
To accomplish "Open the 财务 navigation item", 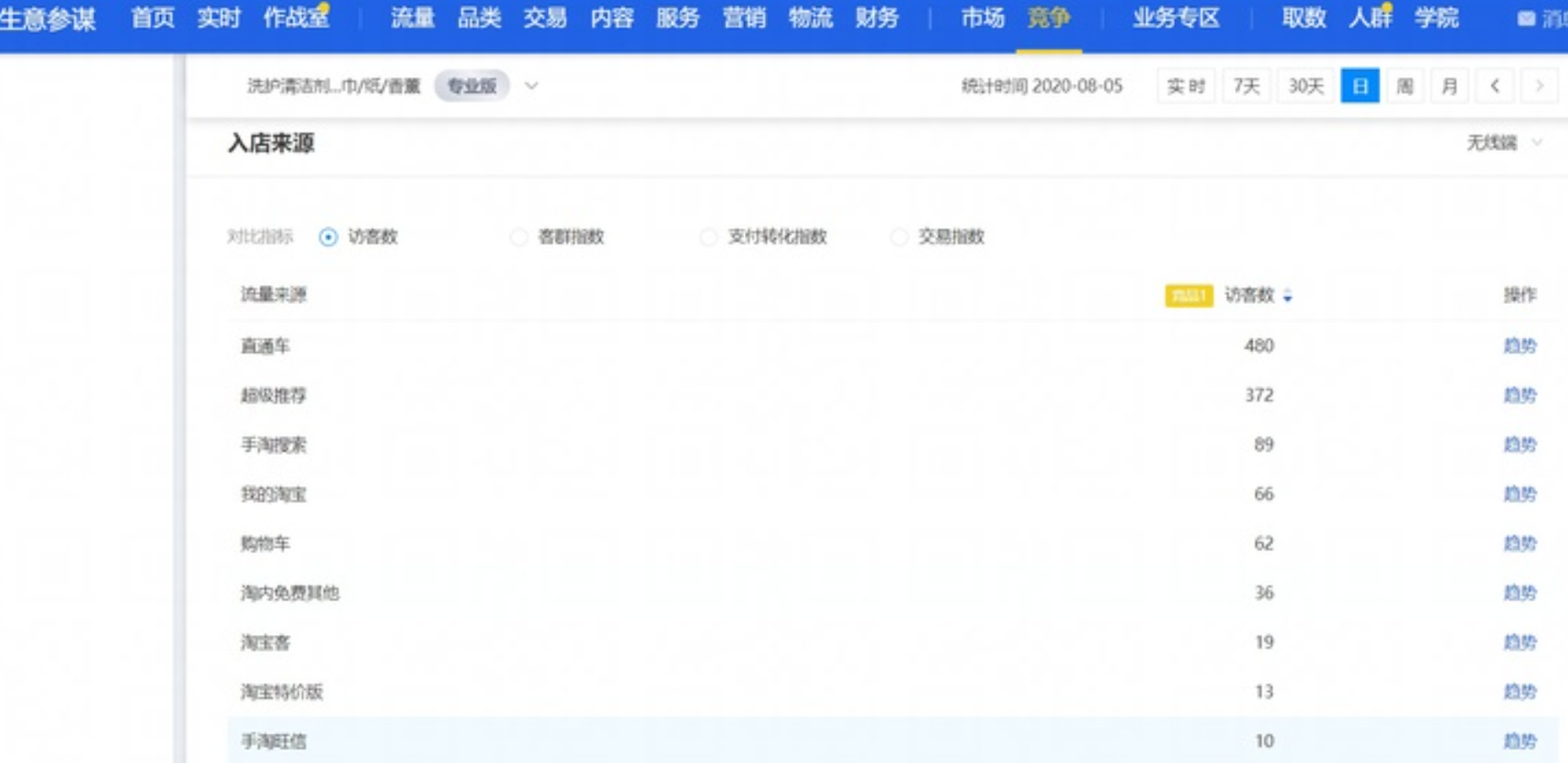I will click(877, 18).
